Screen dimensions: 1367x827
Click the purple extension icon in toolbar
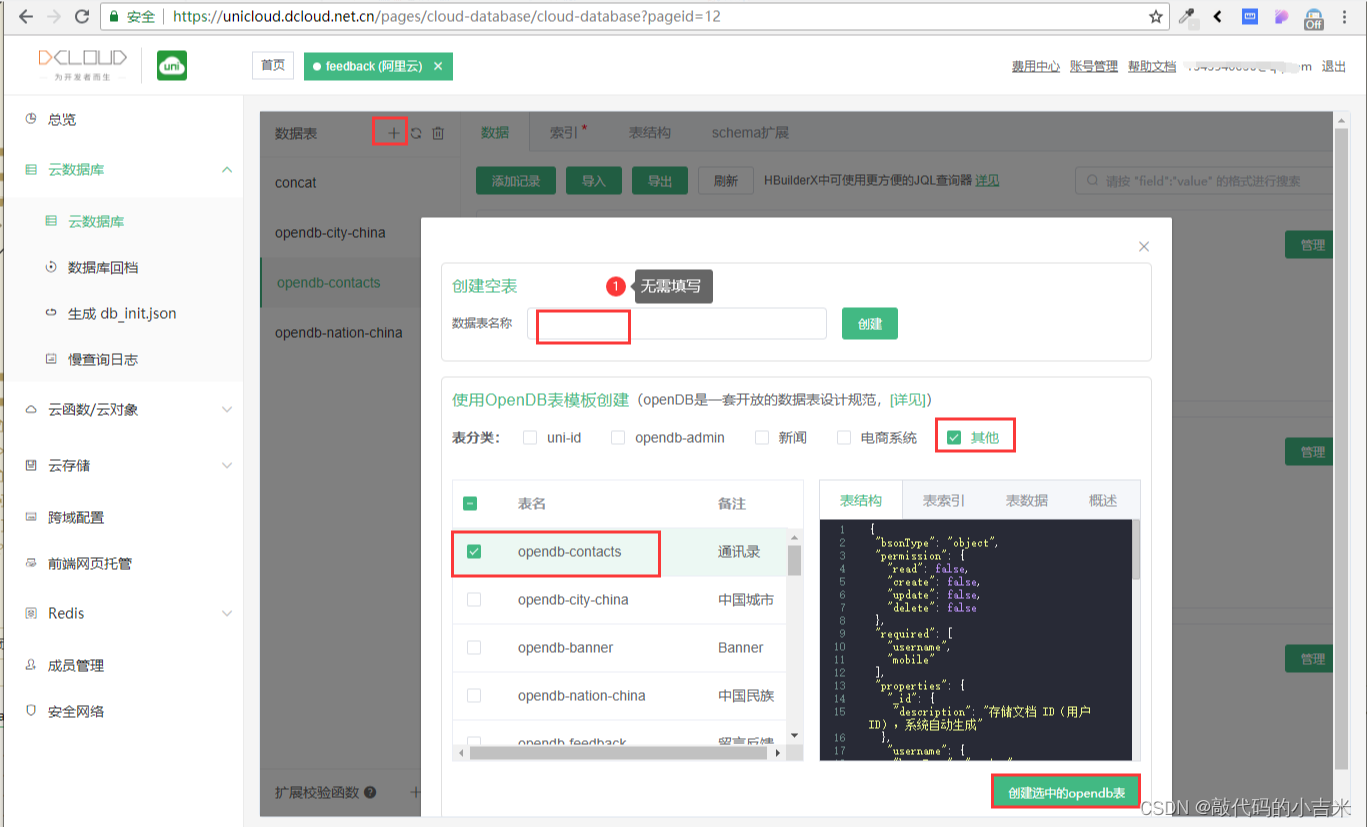coord(1280,16)
